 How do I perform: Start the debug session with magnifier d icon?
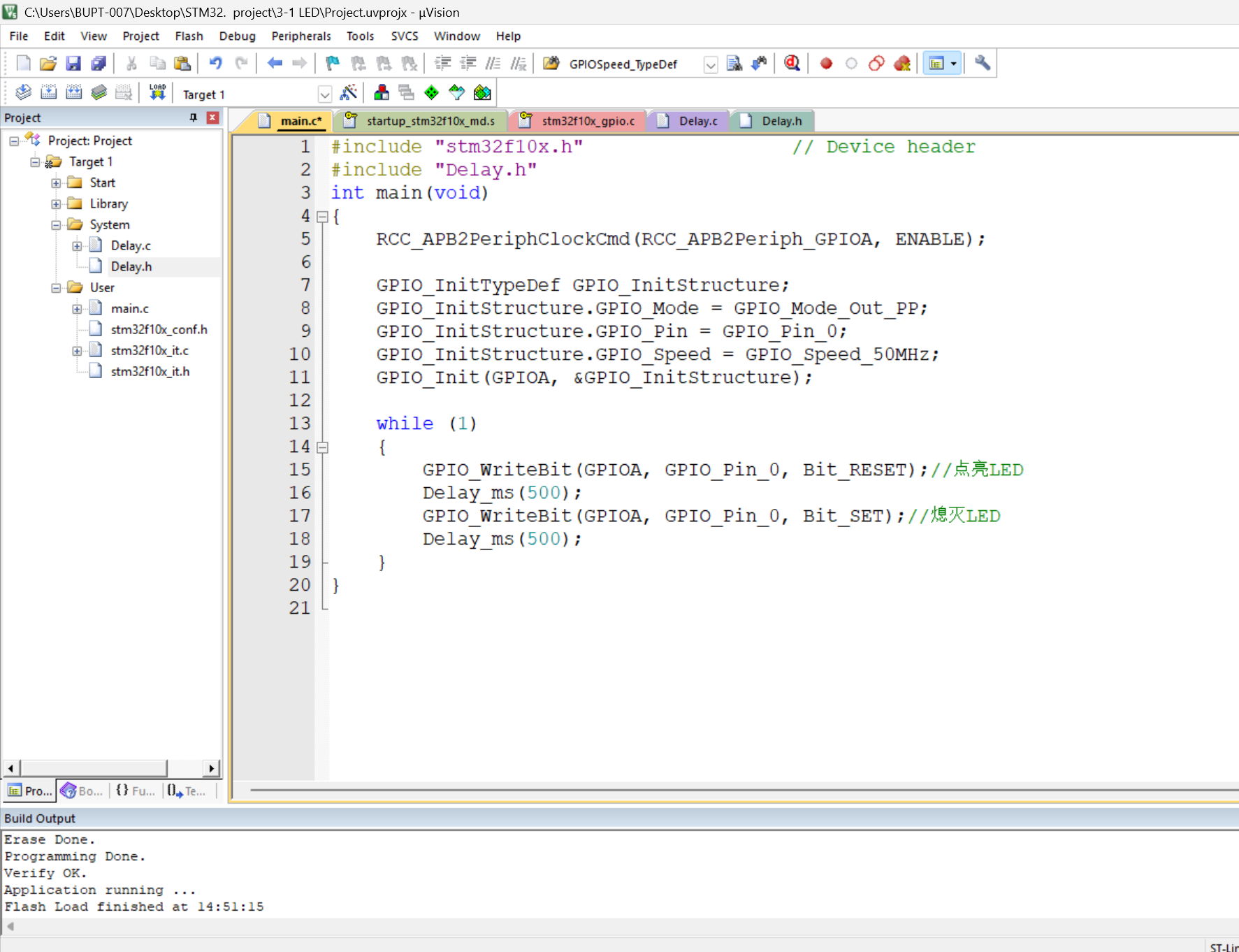coord(792,64)
